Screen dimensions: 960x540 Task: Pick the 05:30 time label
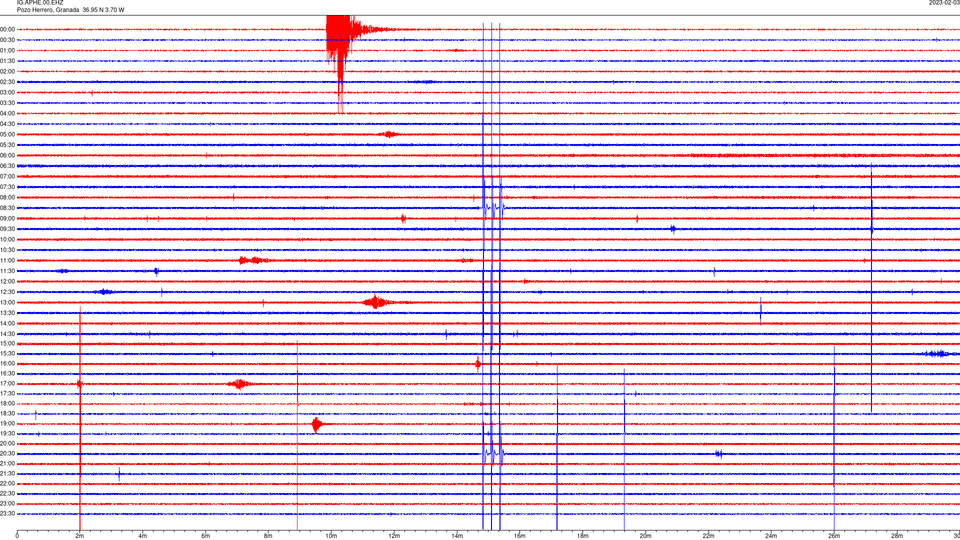tap(7, 145)
